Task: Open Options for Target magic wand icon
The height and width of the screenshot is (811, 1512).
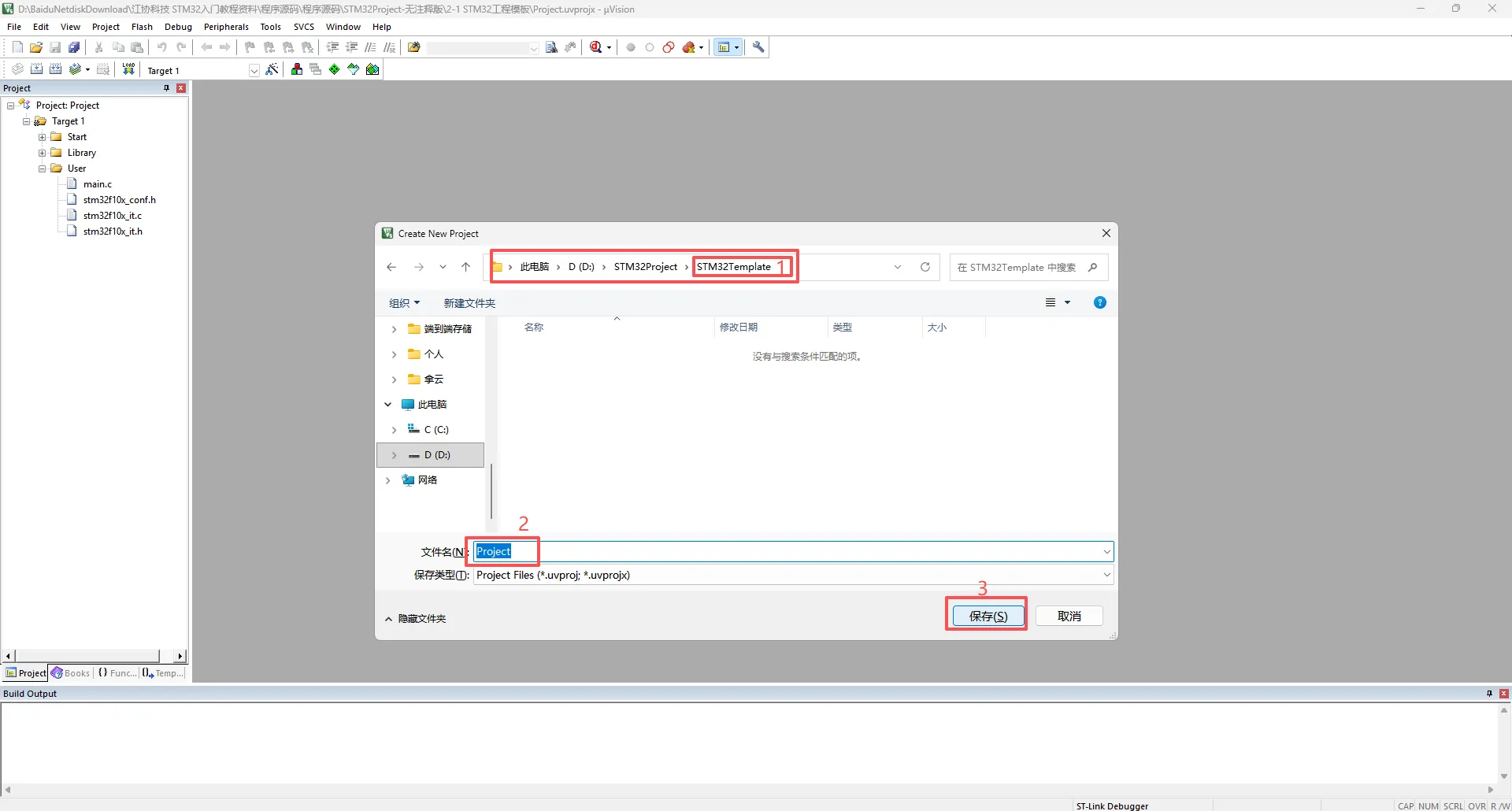Action: point(272,69)
